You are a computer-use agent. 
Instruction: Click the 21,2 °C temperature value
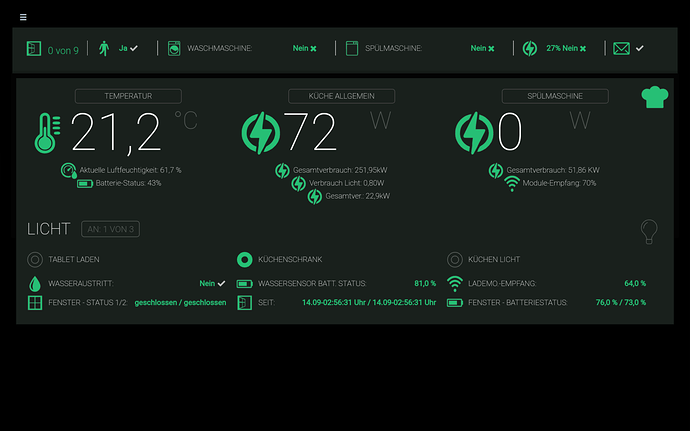[x=116, y=131]
